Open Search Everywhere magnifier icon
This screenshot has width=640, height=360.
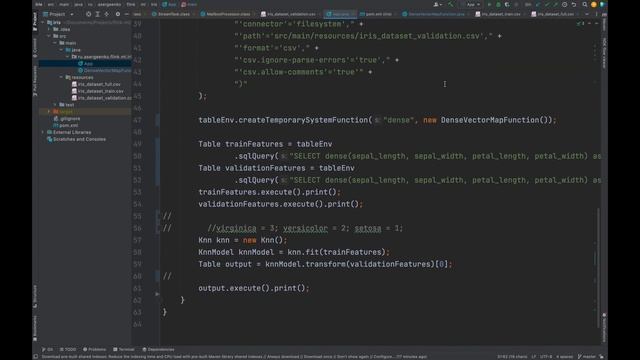[x=584, y=4]
